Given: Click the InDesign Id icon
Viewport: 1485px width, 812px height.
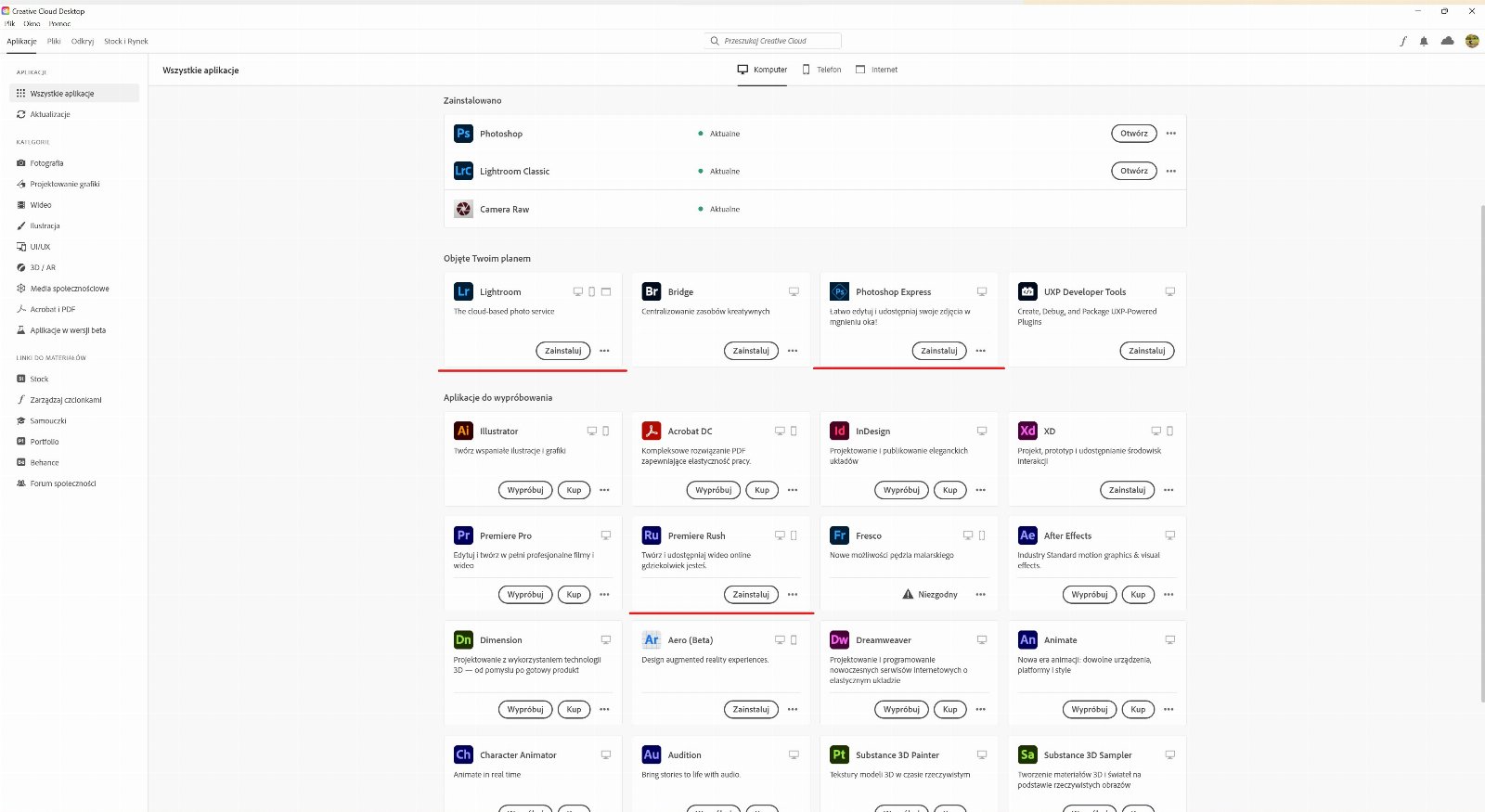Looking at the screenshot, I should coord(839,431).
